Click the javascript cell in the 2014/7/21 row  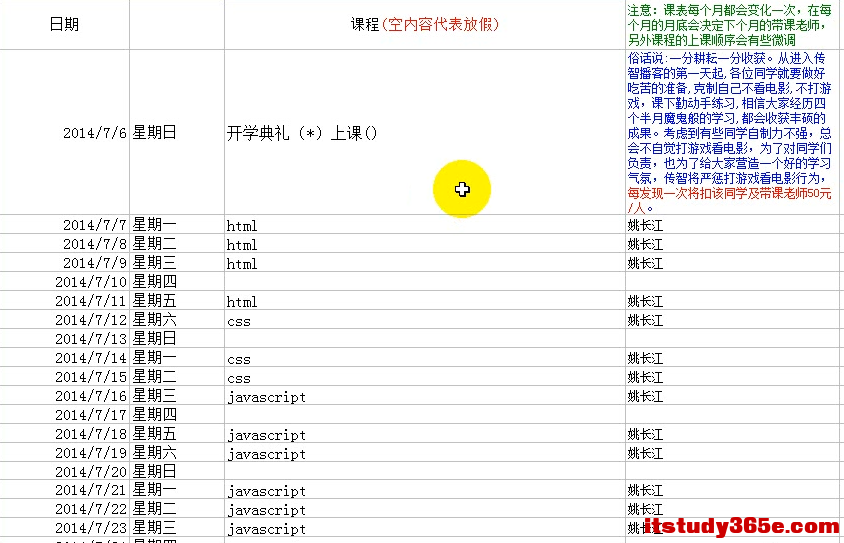(424, 491)
